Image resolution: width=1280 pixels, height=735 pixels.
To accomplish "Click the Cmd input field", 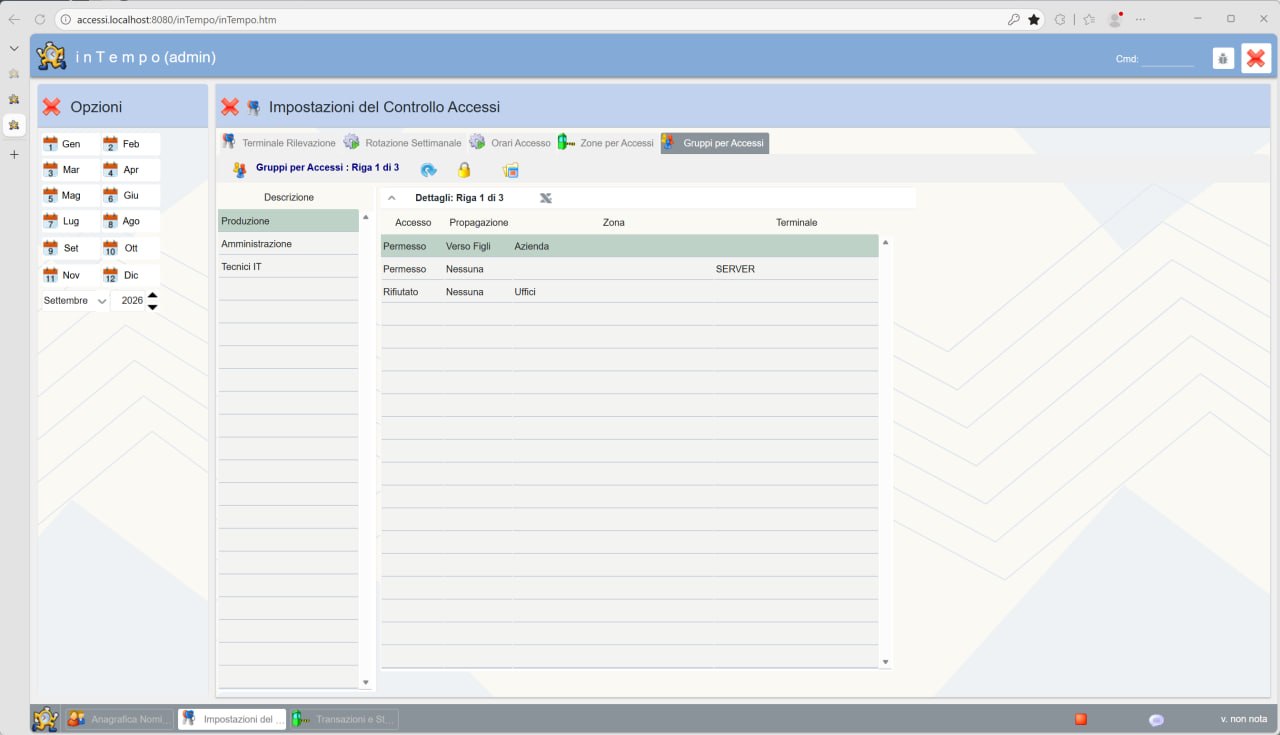I will click(1168, 59).
